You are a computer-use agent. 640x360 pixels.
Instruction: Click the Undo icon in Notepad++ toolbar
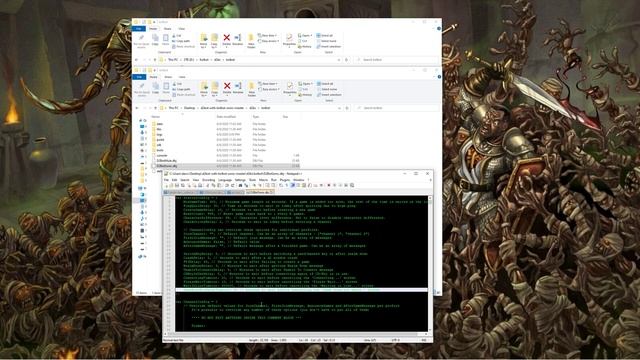coord(227,185)
